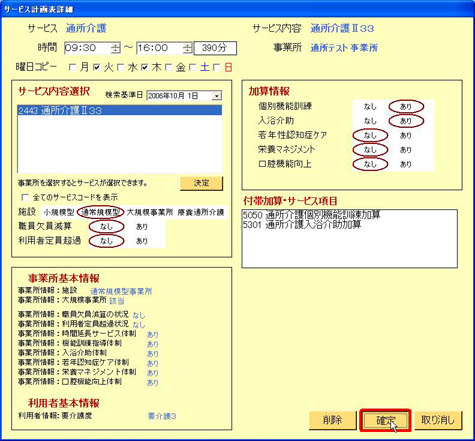Select list item 2443 通所介護Ⅱ33
Image resolution: width=475 pixels, height=441 pixels.
pyautogui.click(x=120, y=111)
